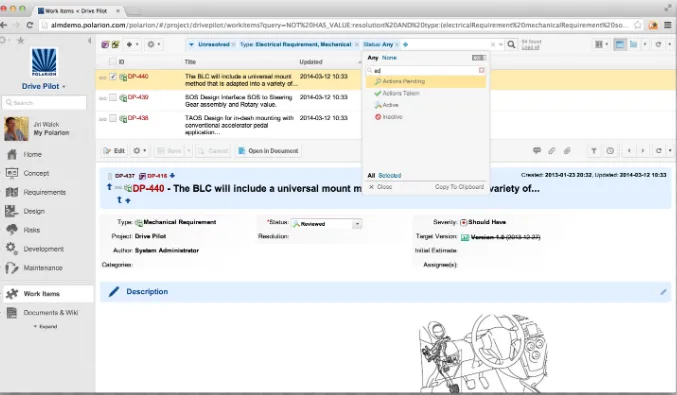This screenshot has width=677, height=395.
Task: Click the Load all link
Action: tap(530, 47)
